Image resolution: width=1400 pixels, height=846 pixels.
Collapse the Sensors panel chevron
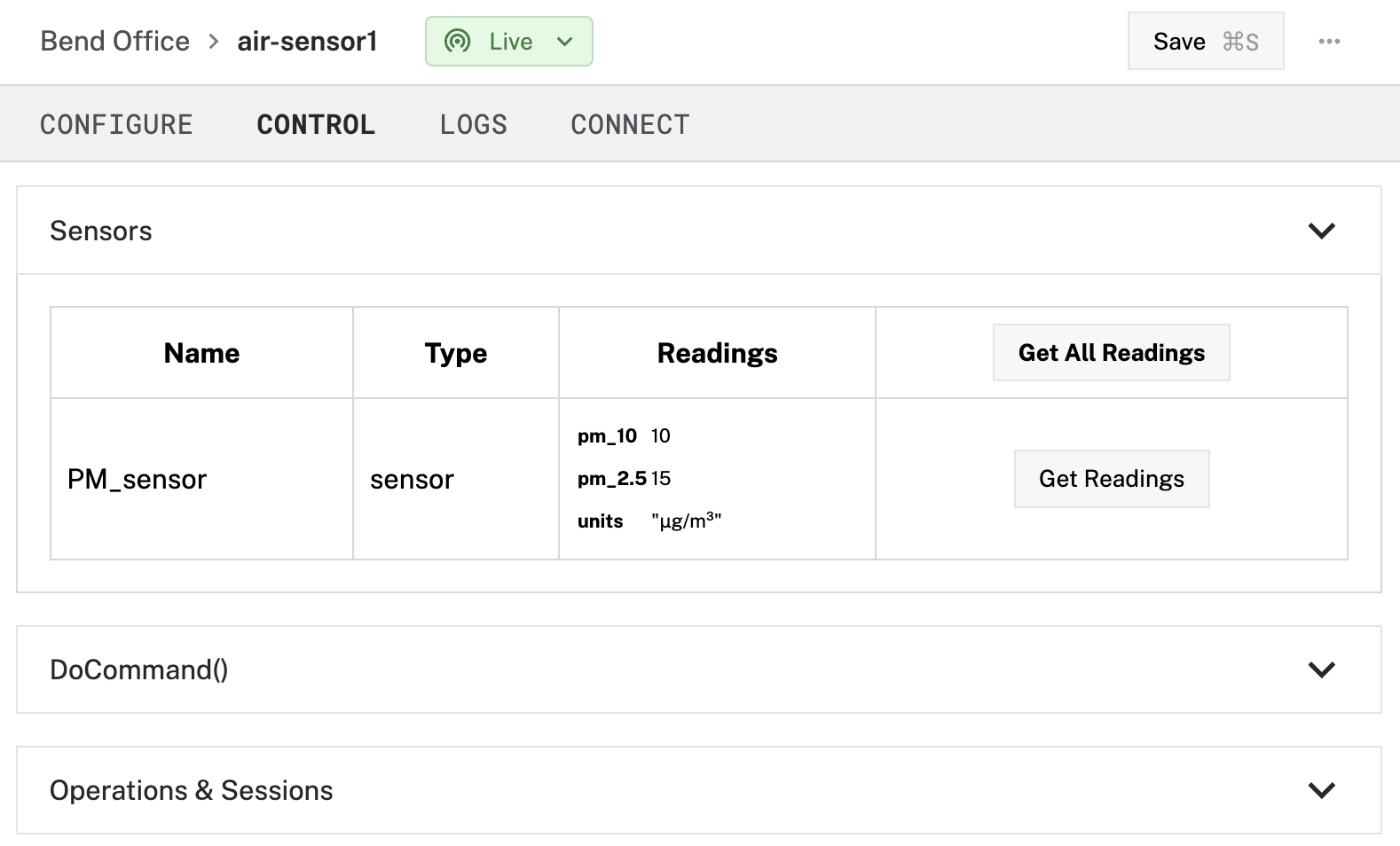[x=1321, y=231]
